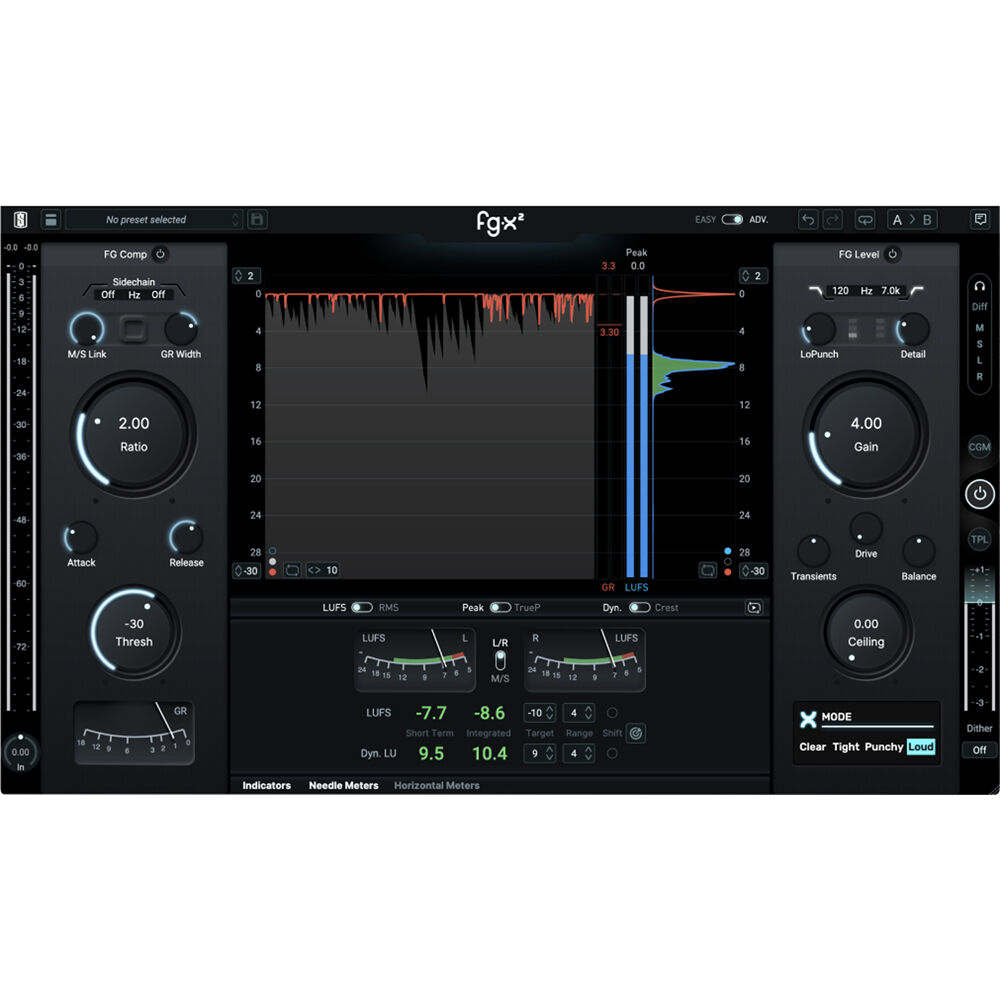
Task: Switch to the Horizontal Meters tab
Action: [x=436, y=786]
